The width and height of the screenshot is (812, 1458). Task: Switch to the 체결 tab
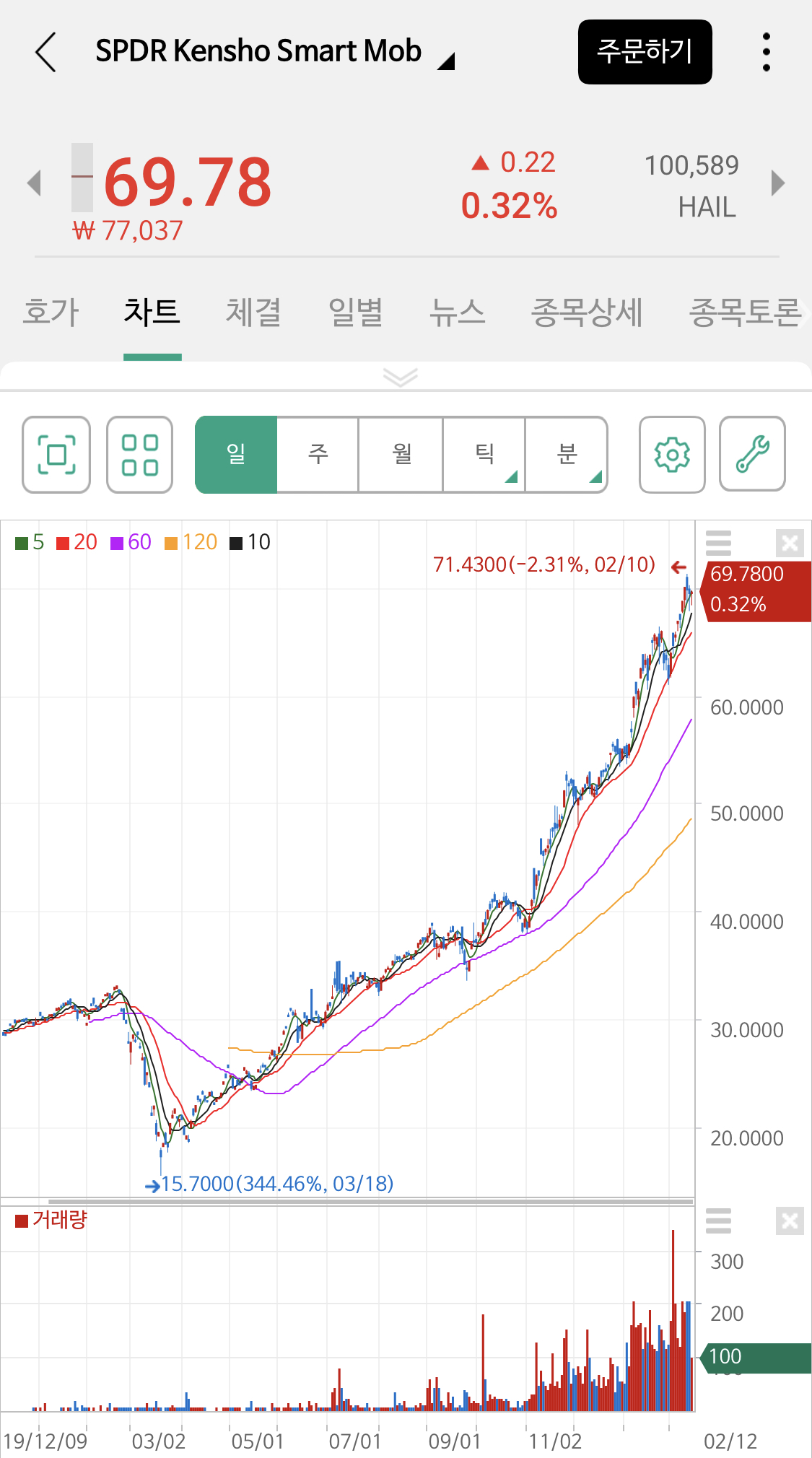(253, 313)
